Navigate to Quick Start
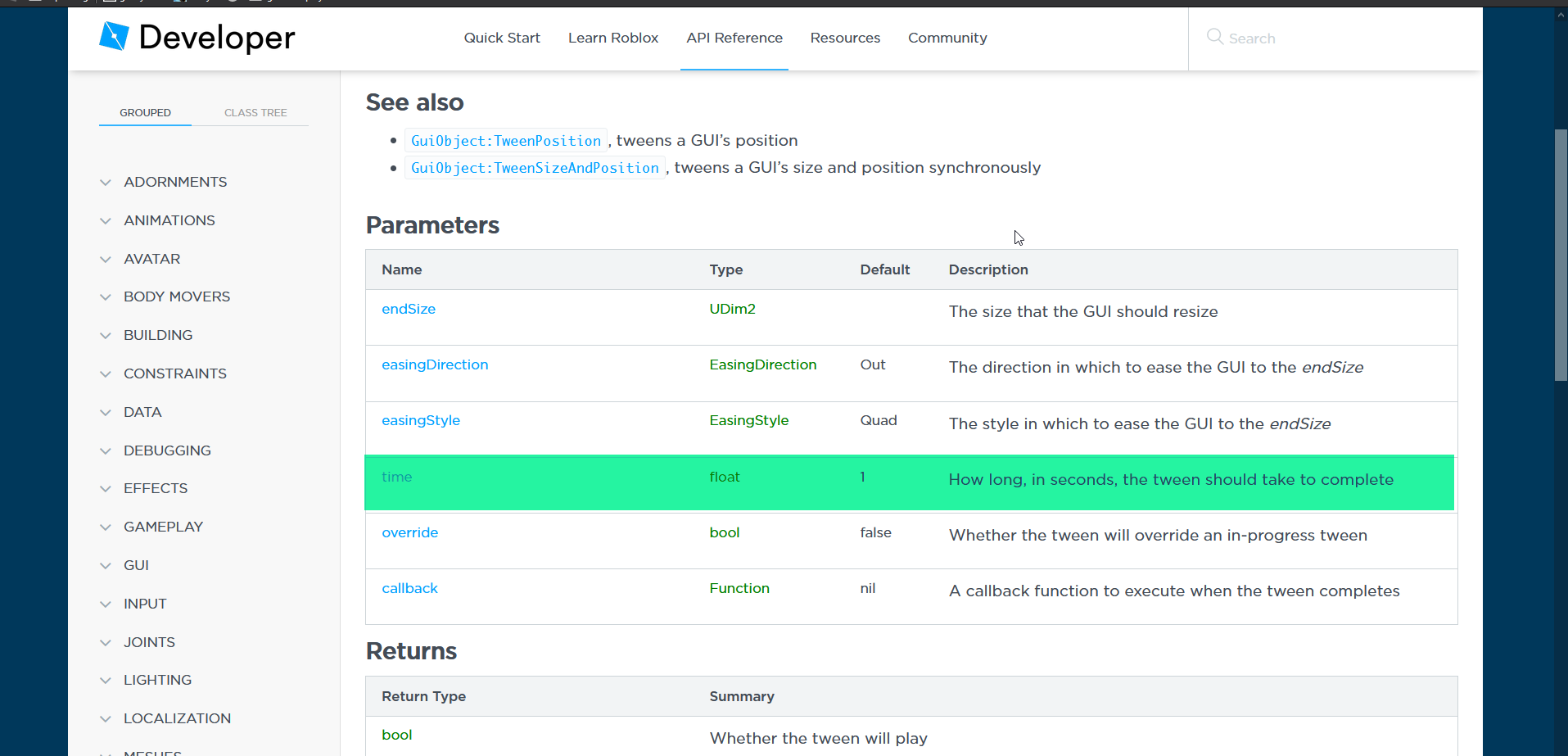 501,38
